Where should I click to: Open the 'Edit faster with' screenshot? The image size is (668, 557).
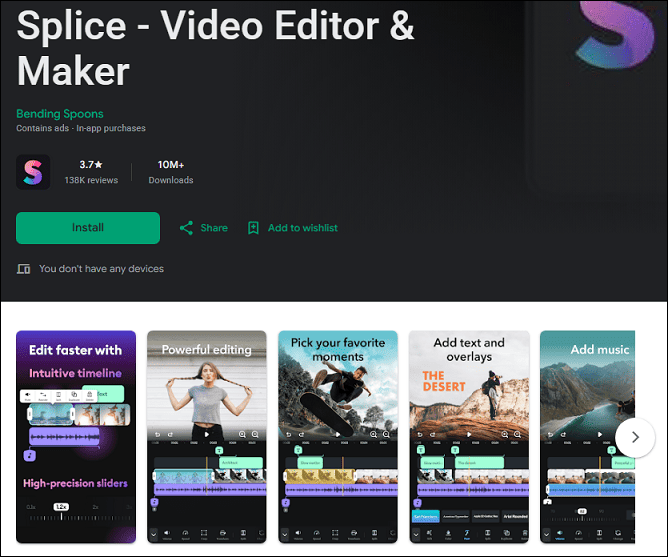point(76,437)
